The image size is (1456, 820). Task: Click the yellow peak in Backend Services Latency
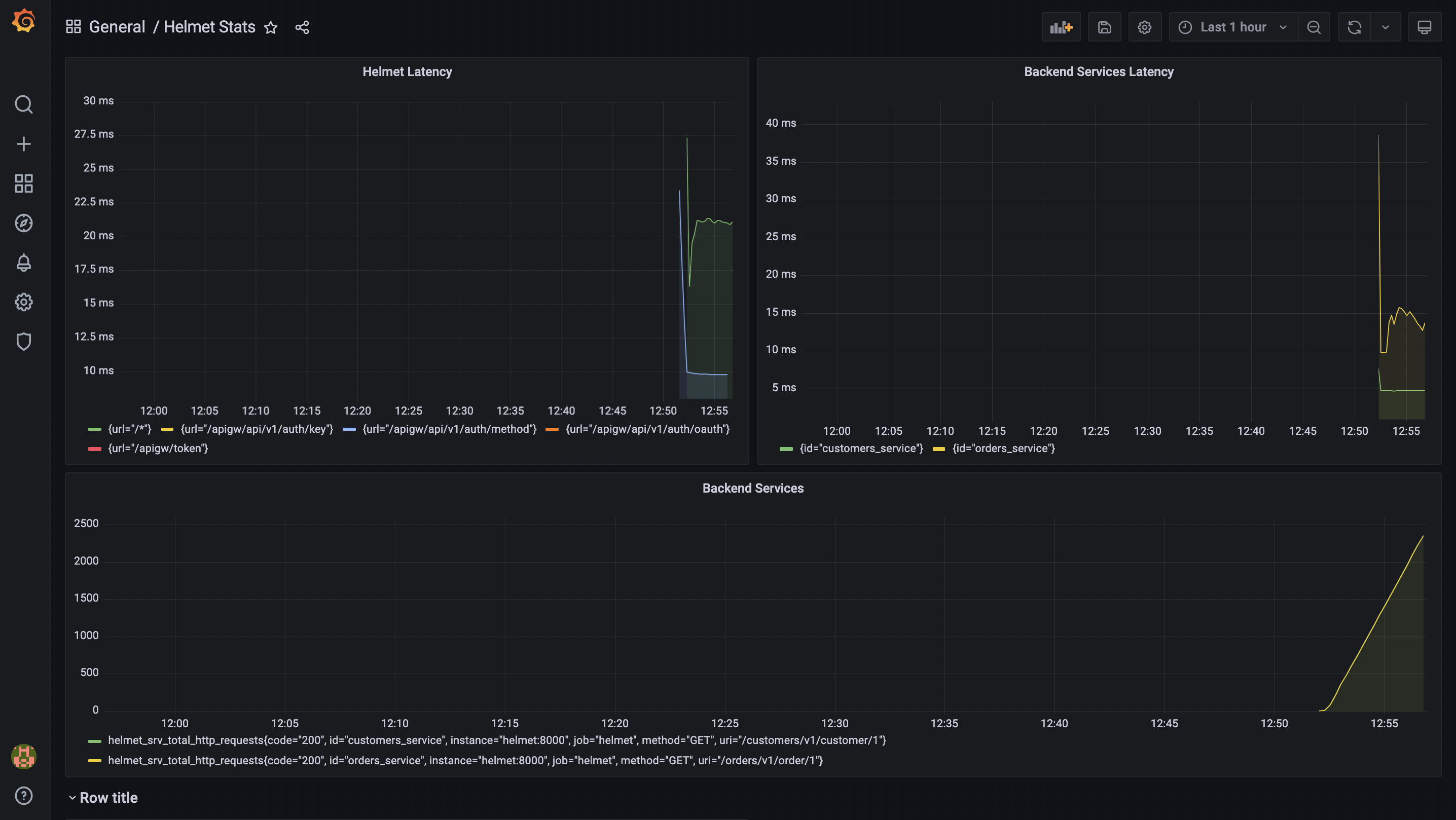pos(1378,137)
